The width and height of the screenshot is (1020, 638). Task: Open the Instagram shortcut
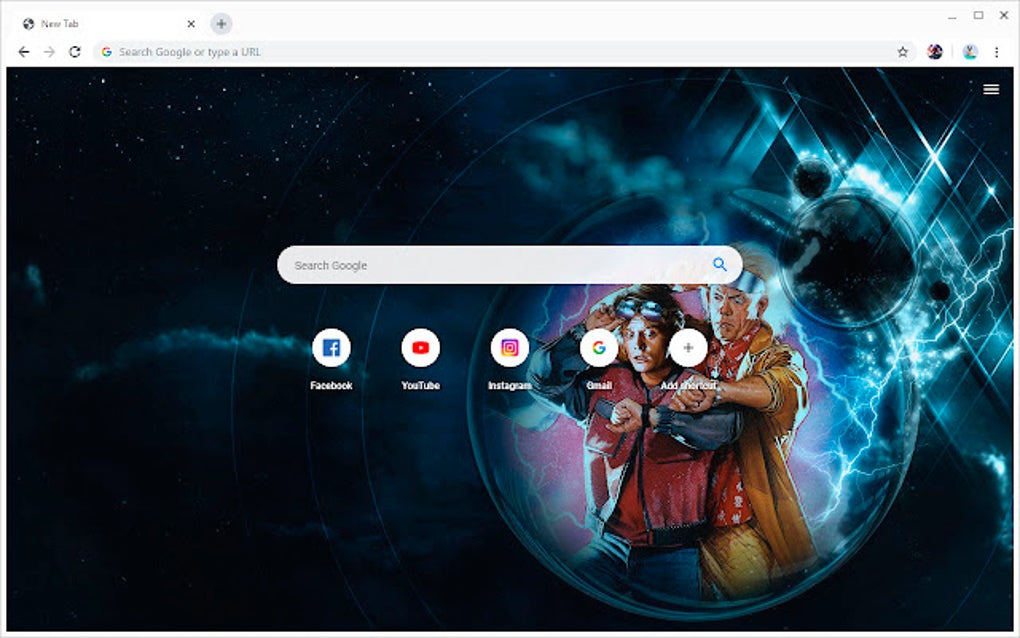coord(509,348)
